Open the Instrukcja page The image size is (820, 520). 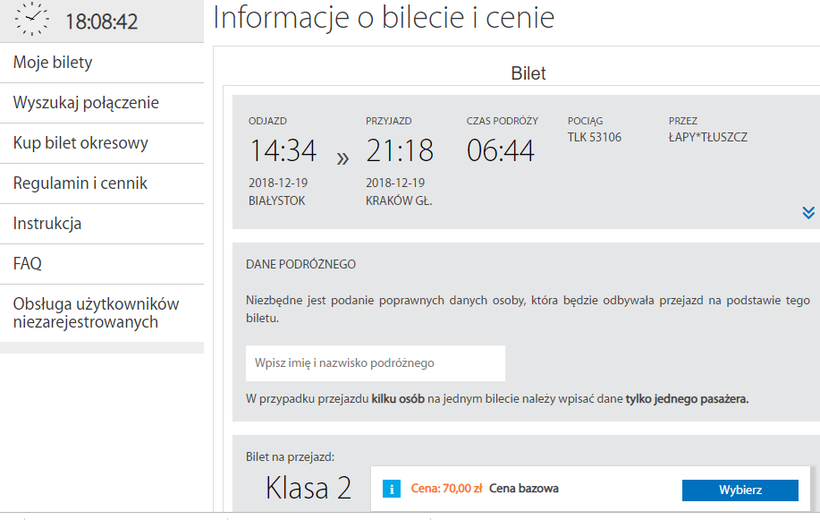click(x=47, y=223)
